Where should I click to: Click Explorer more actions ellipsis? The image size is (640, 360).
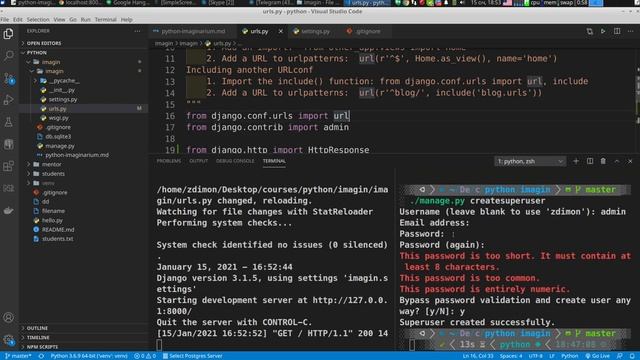(137, 31)
